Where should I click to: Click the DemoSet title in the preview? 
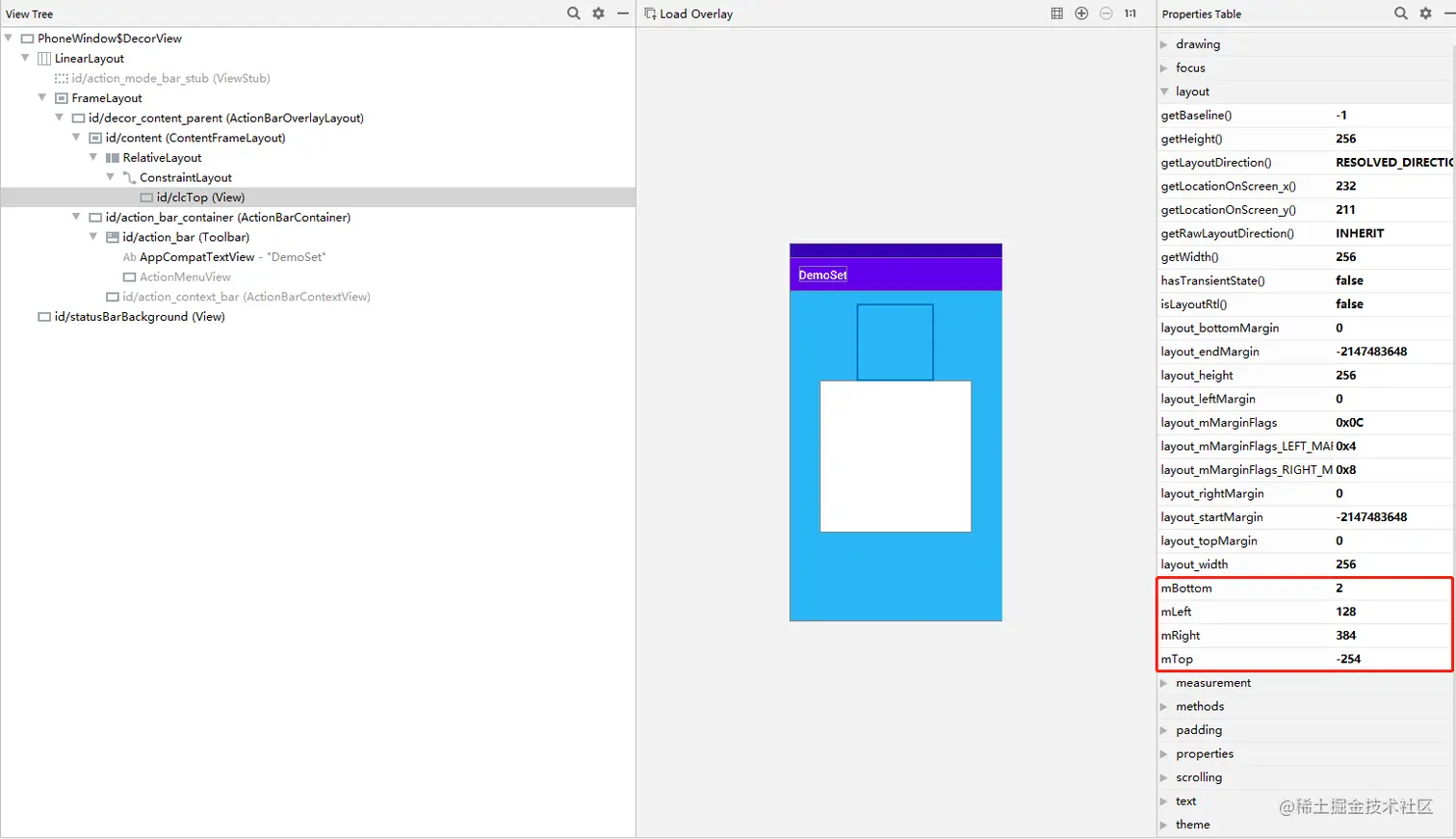click(x=822, y=275)
